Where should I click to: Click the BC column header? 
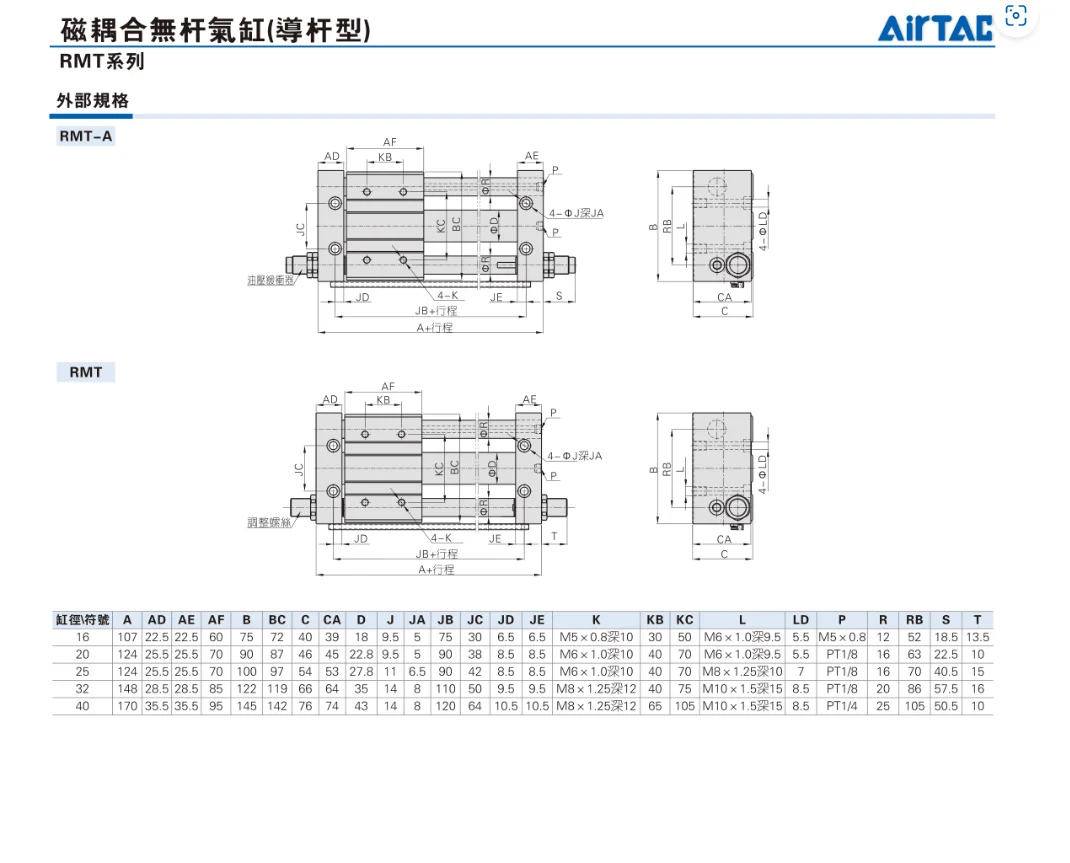[x=277, y=620]
